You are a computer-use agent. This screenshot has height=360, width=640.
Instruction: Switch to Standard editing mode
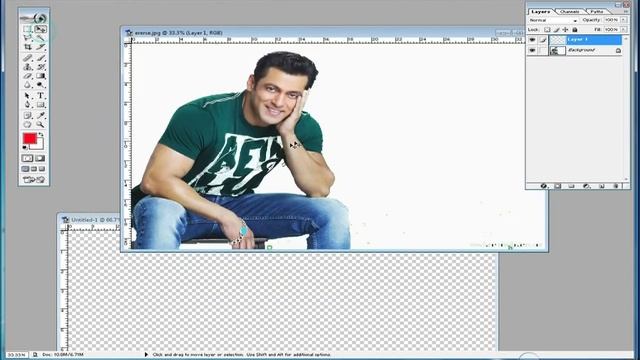[x=27, y=158]
